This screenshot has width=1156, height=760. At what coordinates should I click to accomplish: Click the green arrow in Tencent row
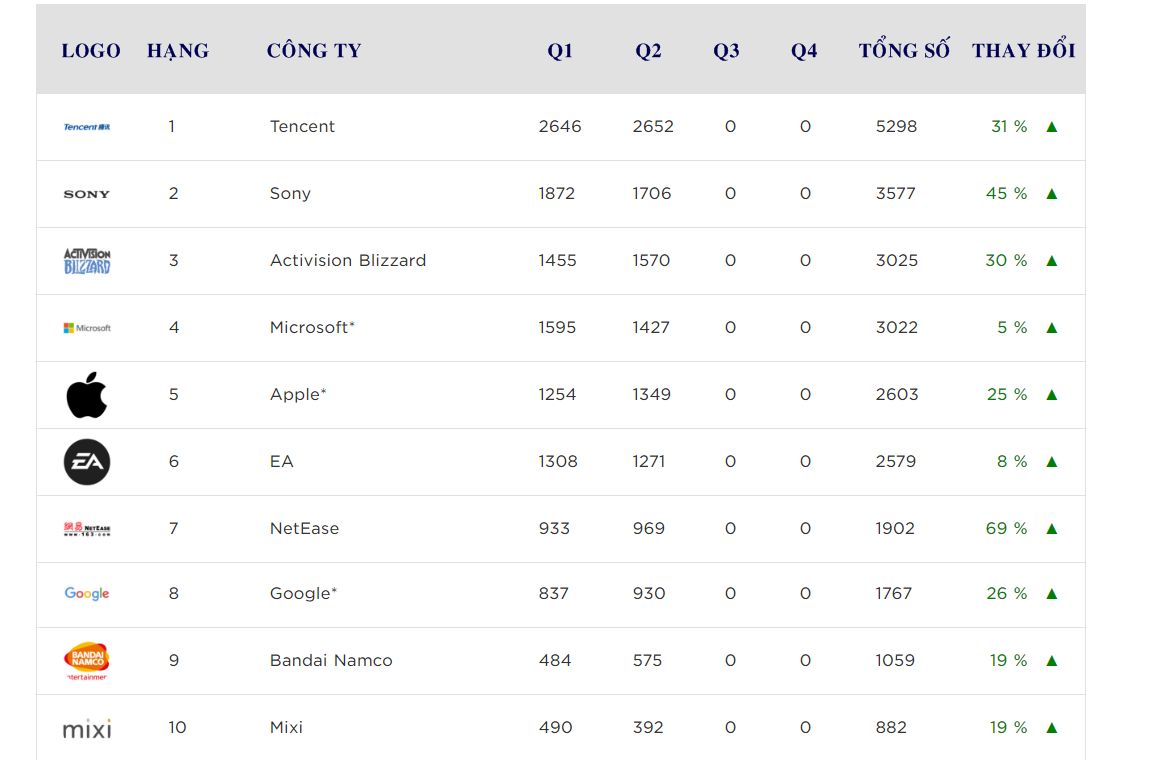pos(1052,127)
